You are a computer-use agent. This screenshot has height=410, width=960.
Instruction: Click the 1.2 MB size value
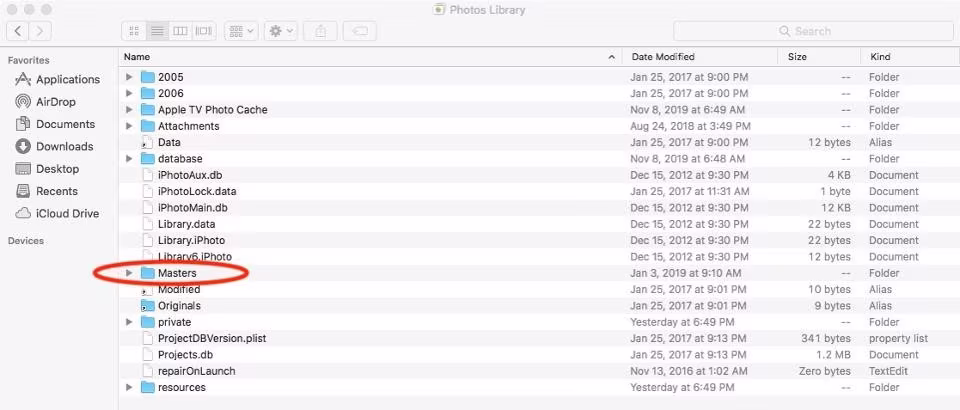[x=834, y=355]
